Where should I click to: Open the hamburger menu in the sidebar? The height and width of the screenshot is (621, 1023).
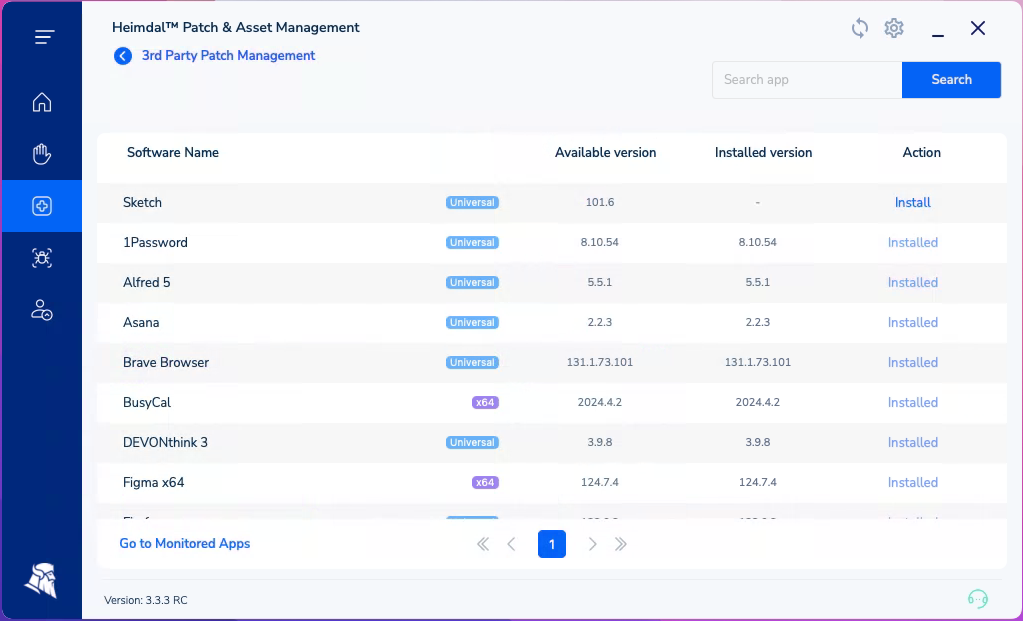click(44, 37)
